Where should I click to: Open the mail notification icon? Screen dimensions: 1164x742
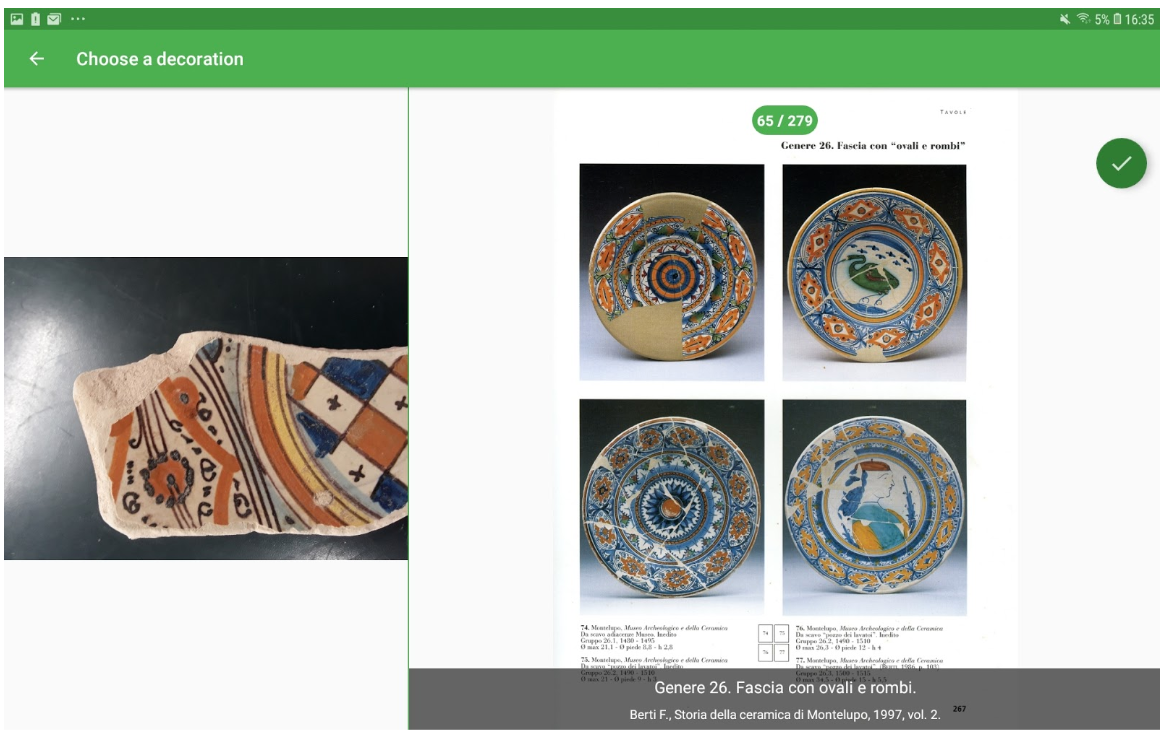[x=54, y=19]
